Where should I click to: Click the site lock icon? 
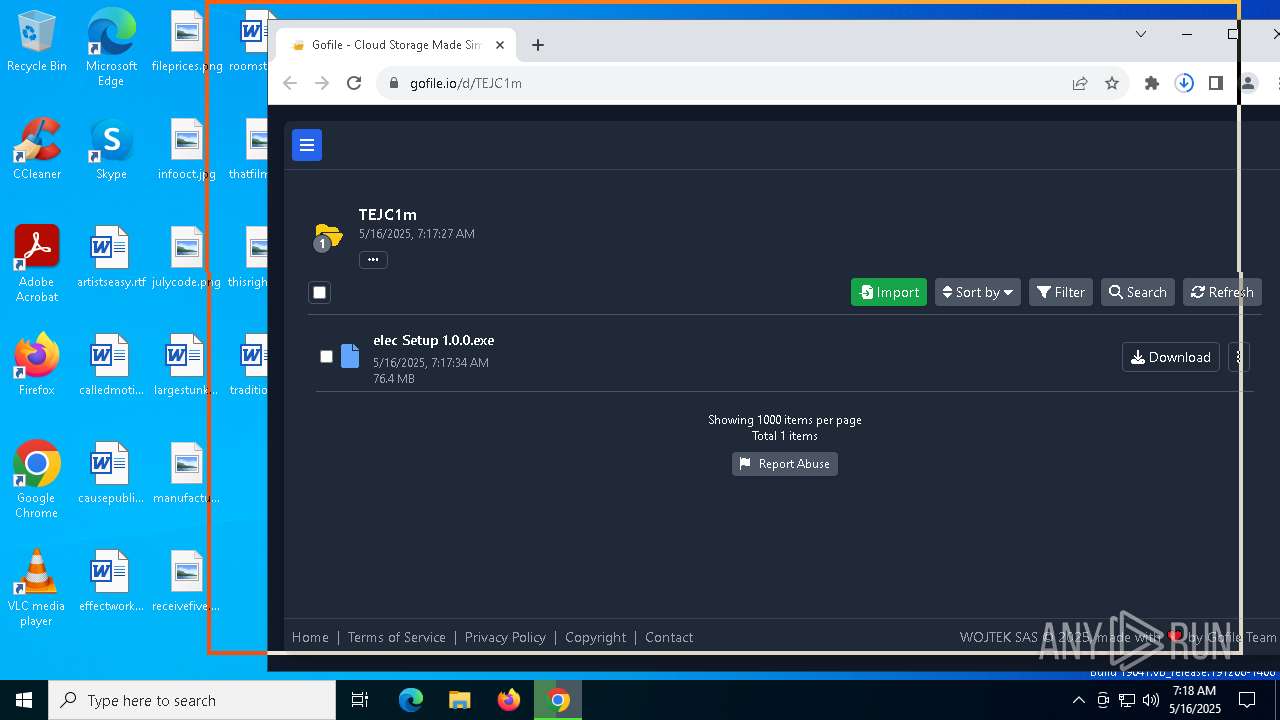pyautogui.click(x=394, y=83)
